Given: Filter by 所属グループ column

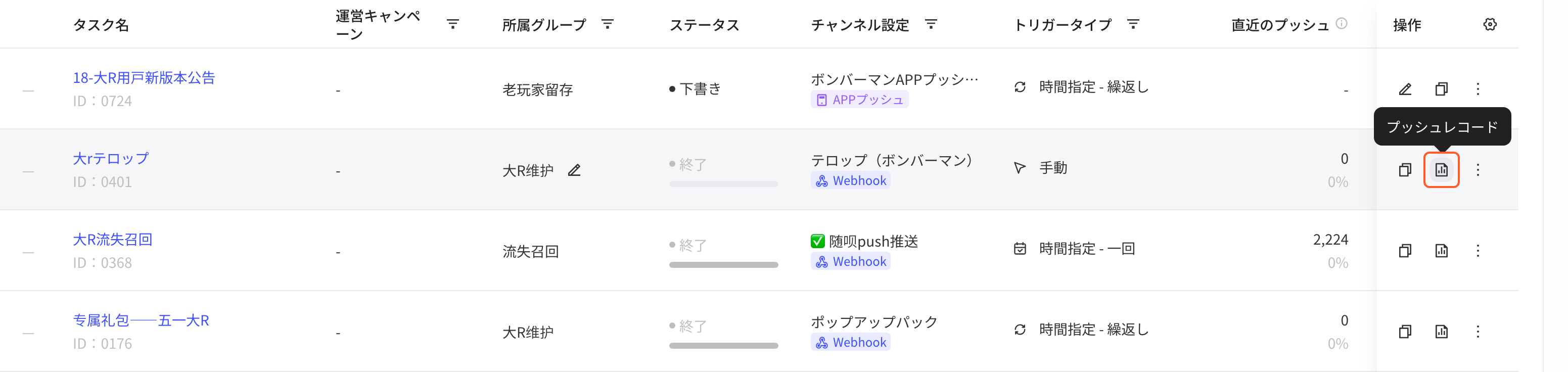Looking at the screenshot, I should click(x=607, y=24).
